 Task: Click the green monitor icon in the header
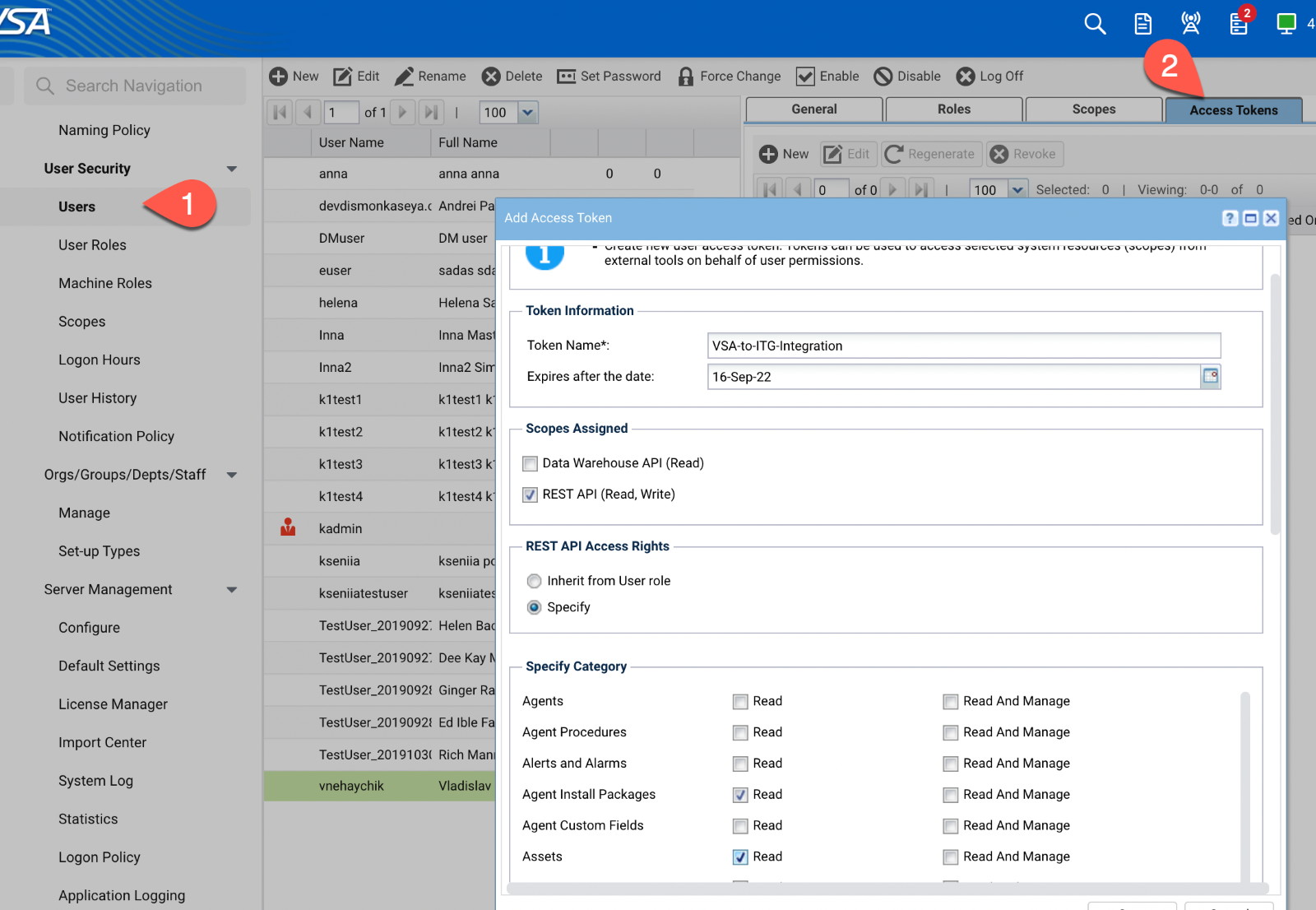(1286, 24)
